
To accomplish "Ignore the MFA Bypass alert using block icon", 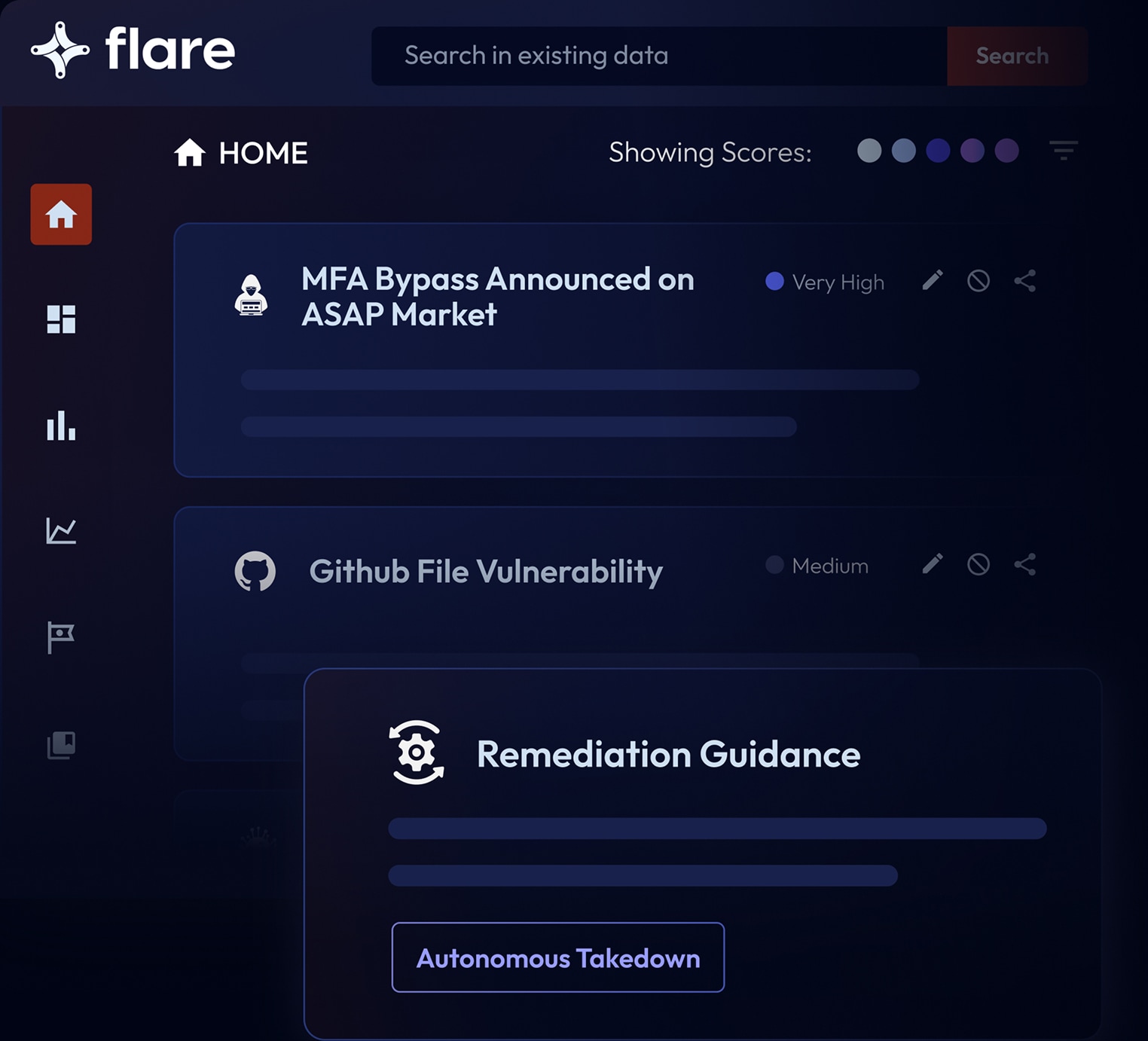I will tap(979, 281).
